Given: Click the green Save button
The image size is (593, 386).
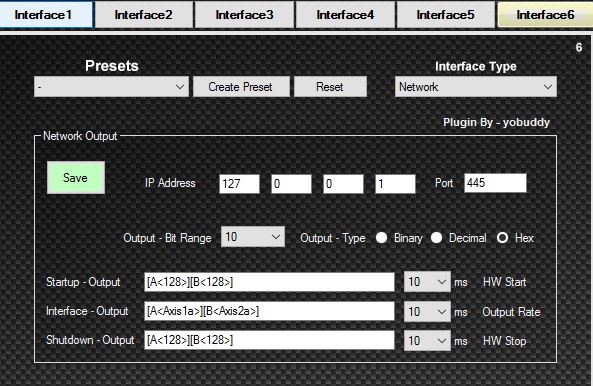Looking at the screenshot, I should 76,178.
